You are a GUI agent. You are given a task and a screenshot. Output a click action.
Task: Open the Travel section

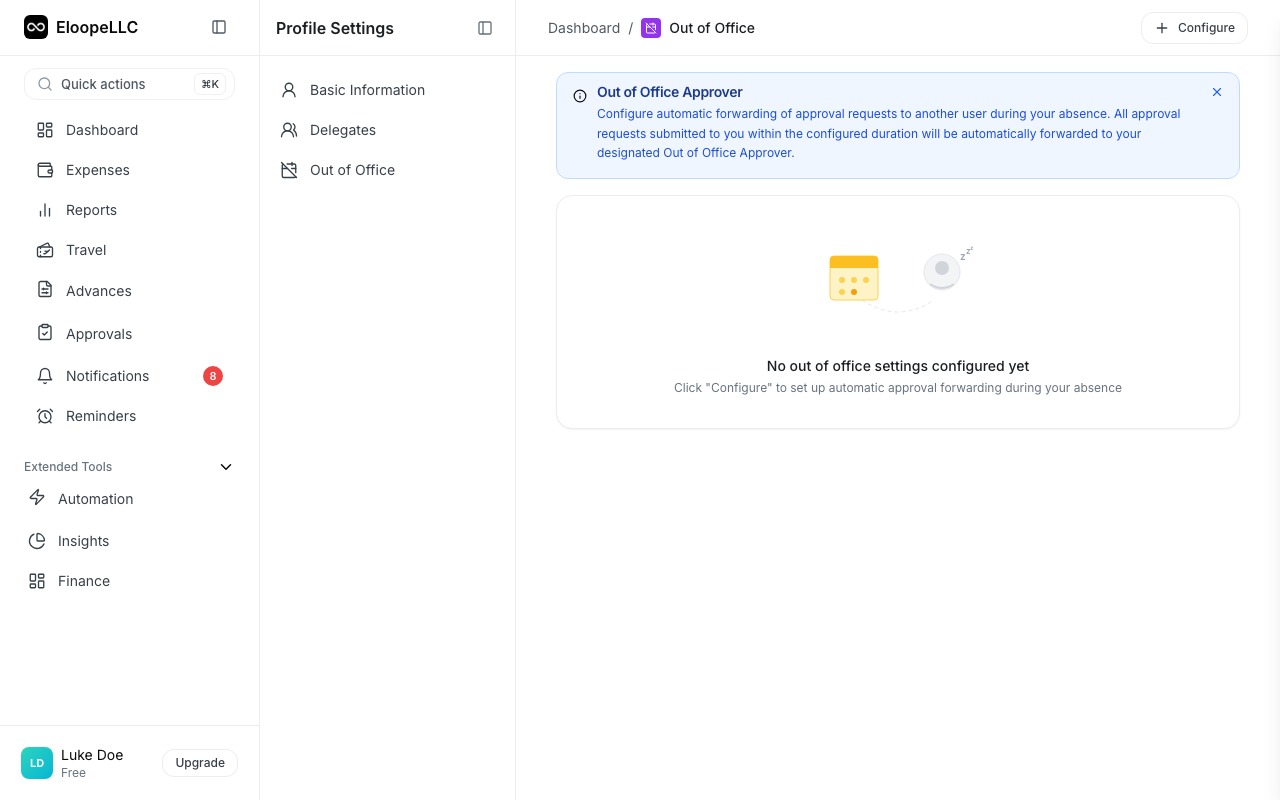pos(86,250)
